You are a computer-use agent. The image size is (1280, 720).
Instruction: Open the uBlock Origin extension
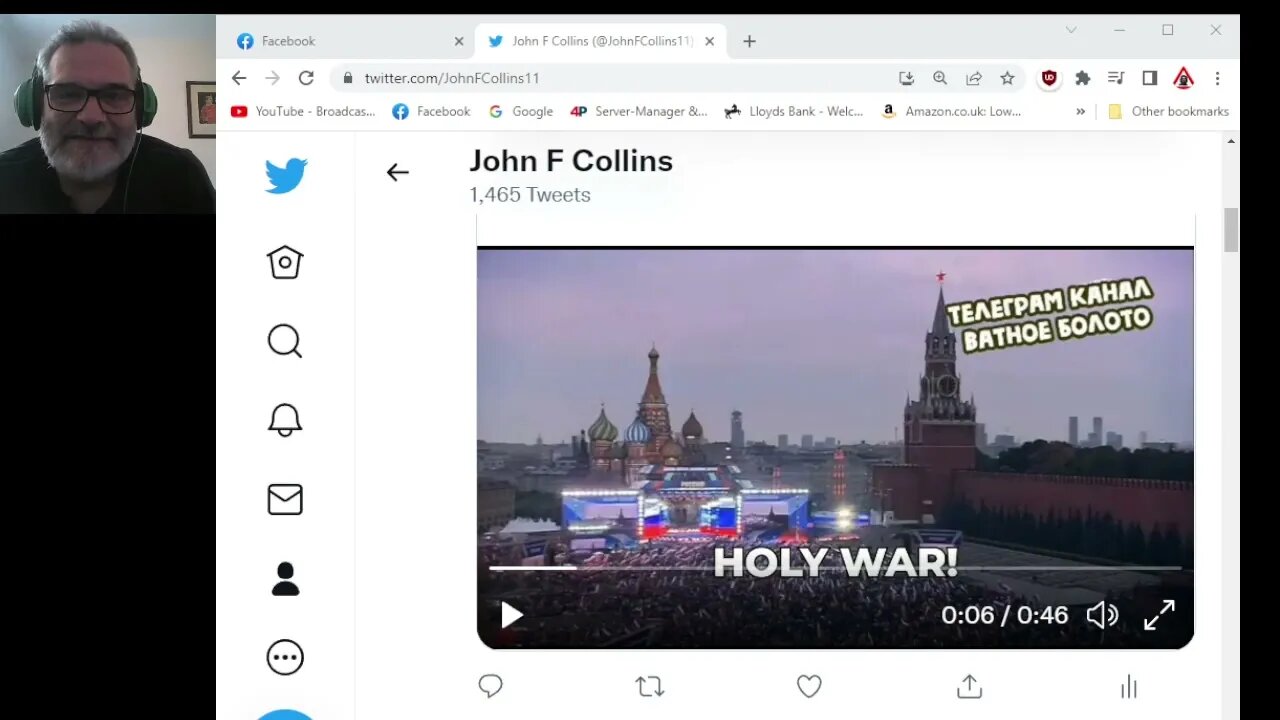pyautogui.click(x=1049, y=78)
